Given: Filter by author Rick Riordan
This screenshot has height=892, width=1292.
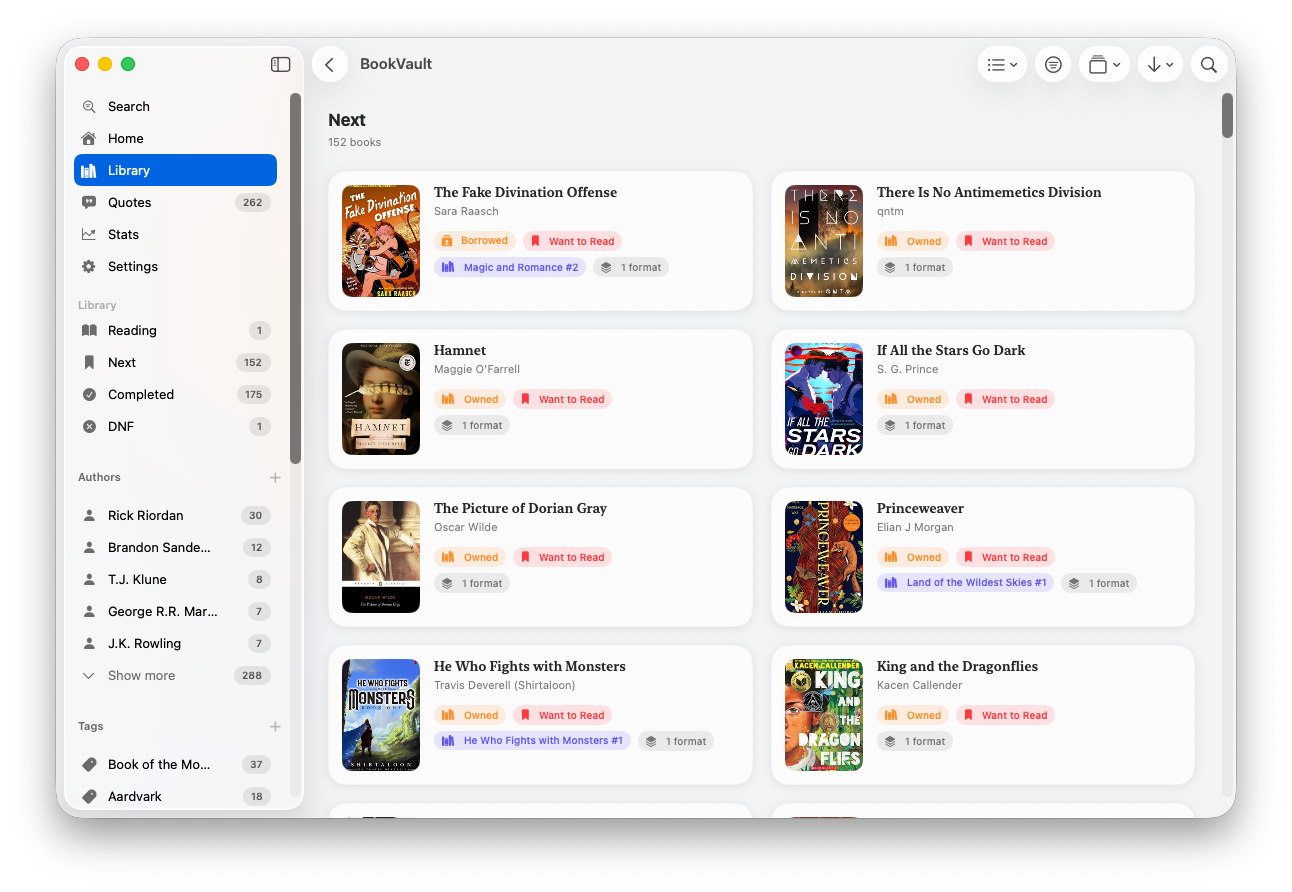Looking at the screenshot, I should pyautogui.click(x=175, y=515).
